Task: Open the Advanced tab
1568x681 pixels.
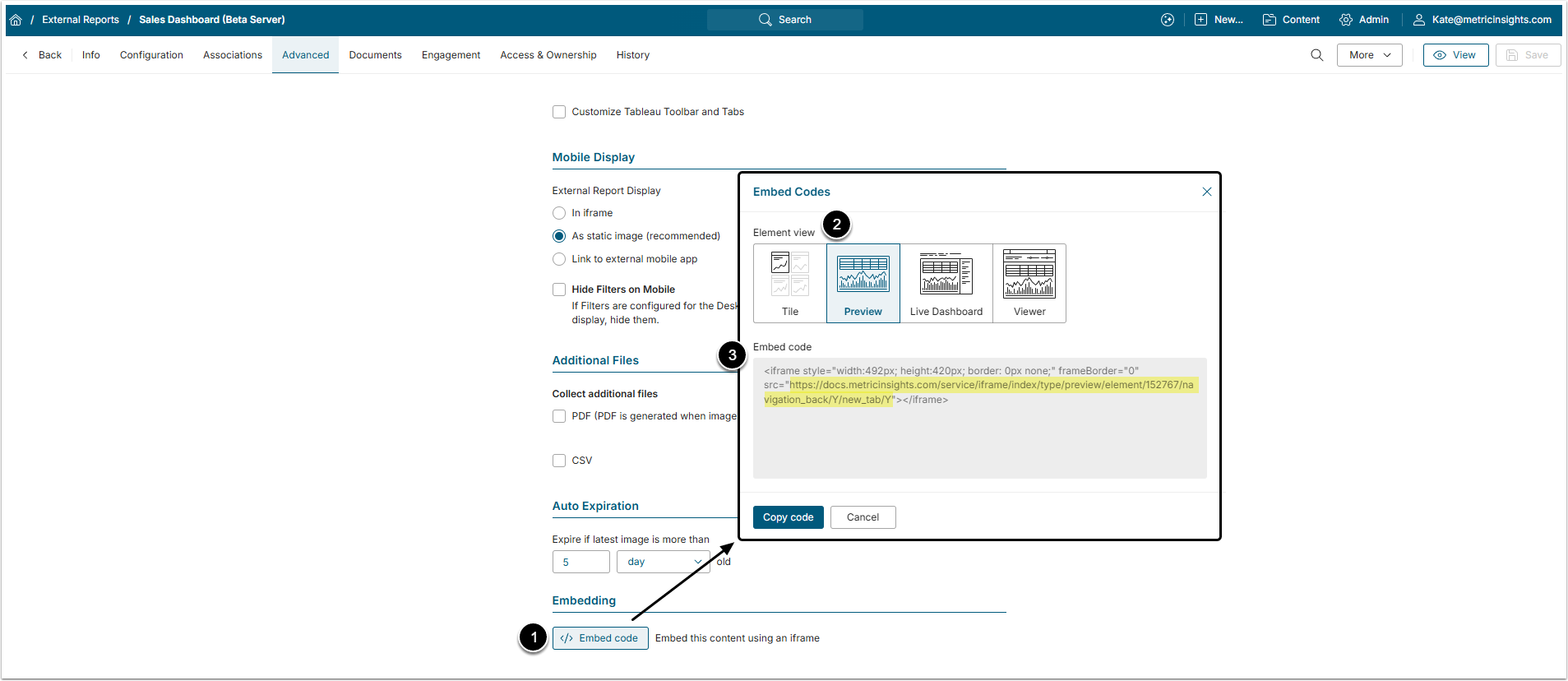Action: [306, 55]
